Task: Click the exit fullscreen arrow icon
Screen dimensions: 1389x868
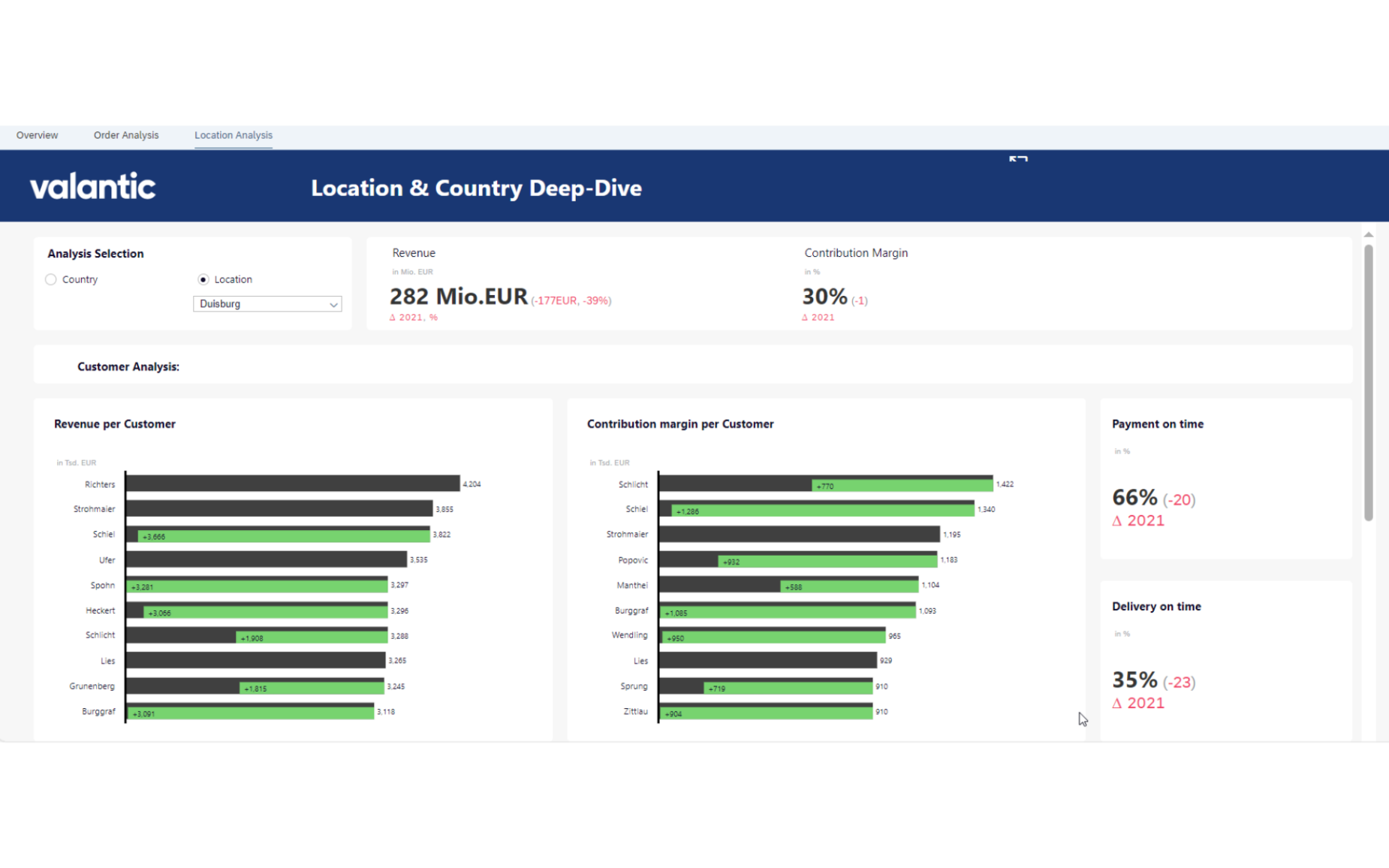Action: (x=1018, y=159)
